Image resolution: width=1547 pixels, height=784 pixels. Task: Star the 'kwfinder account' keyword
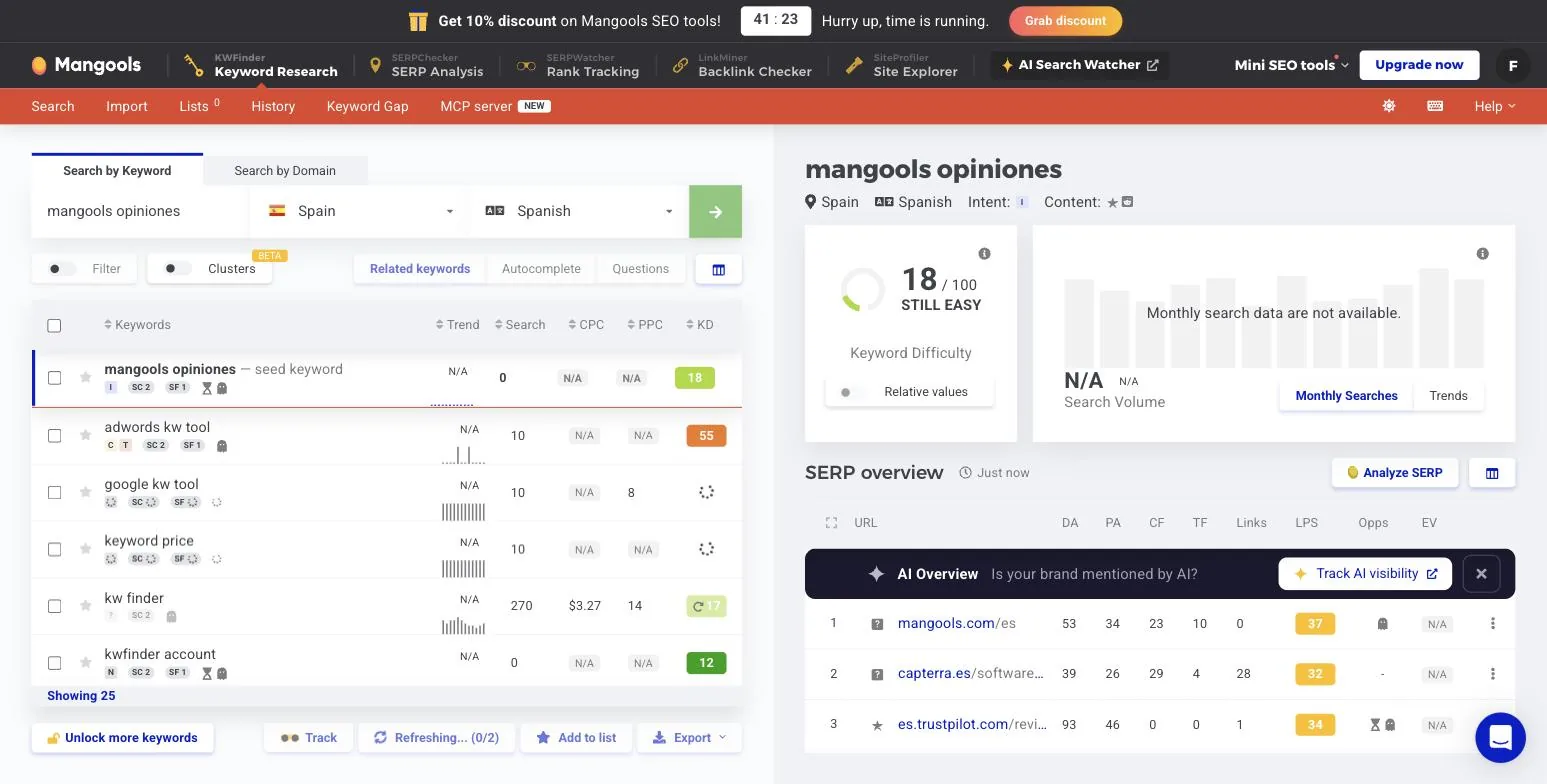click(x=86, y=663)
